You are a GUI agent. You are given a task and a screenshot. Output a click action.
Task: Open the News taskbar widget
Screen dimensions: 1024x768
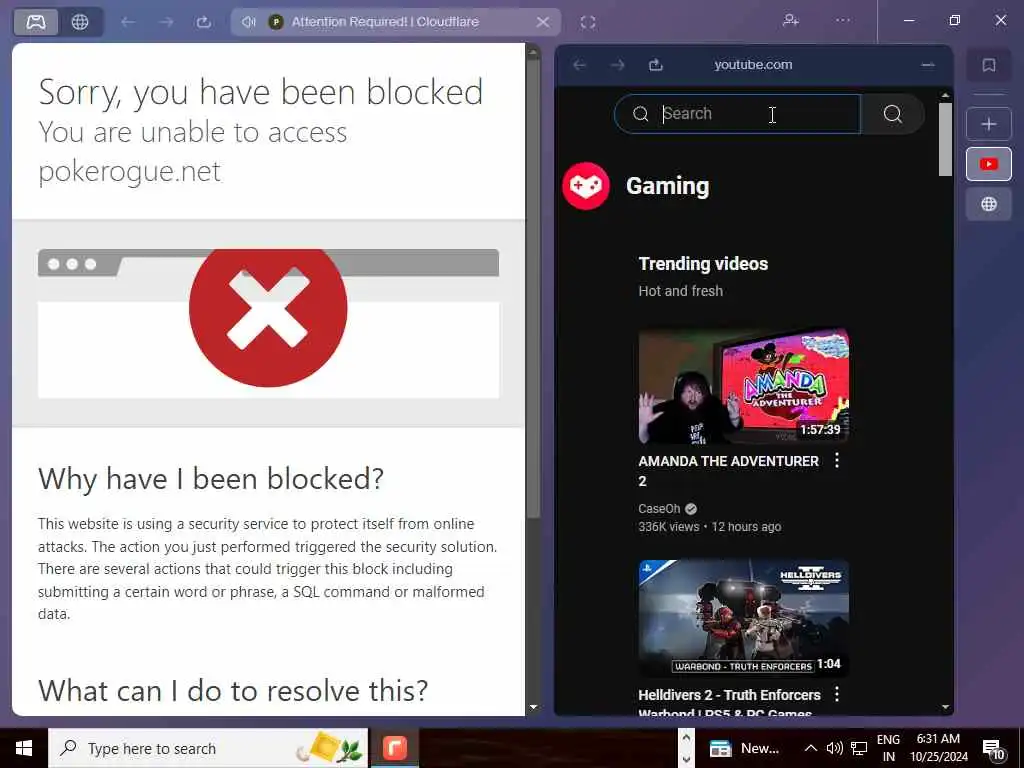pos(744,748)
